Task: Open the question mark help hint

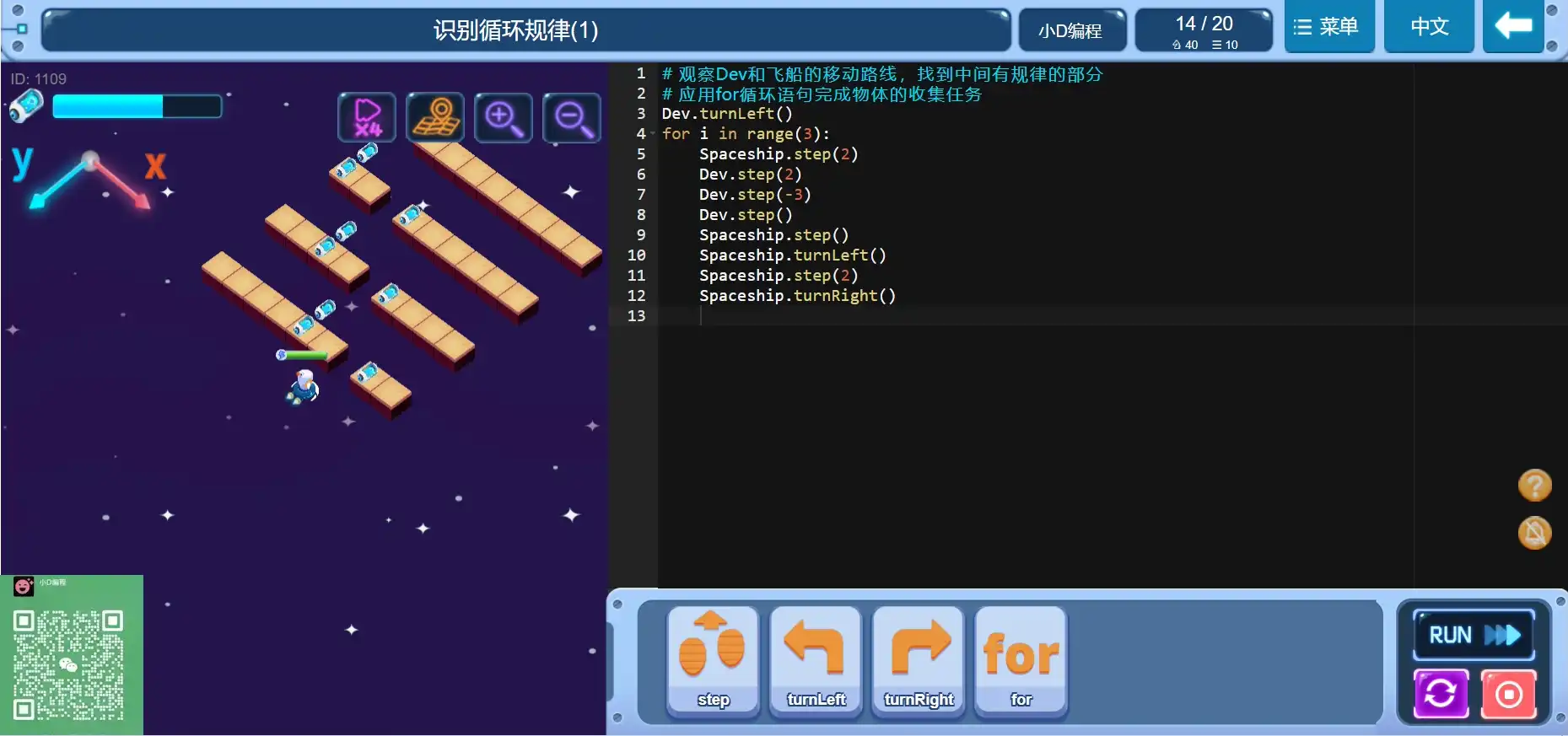Action: (x=1534, y=486)
